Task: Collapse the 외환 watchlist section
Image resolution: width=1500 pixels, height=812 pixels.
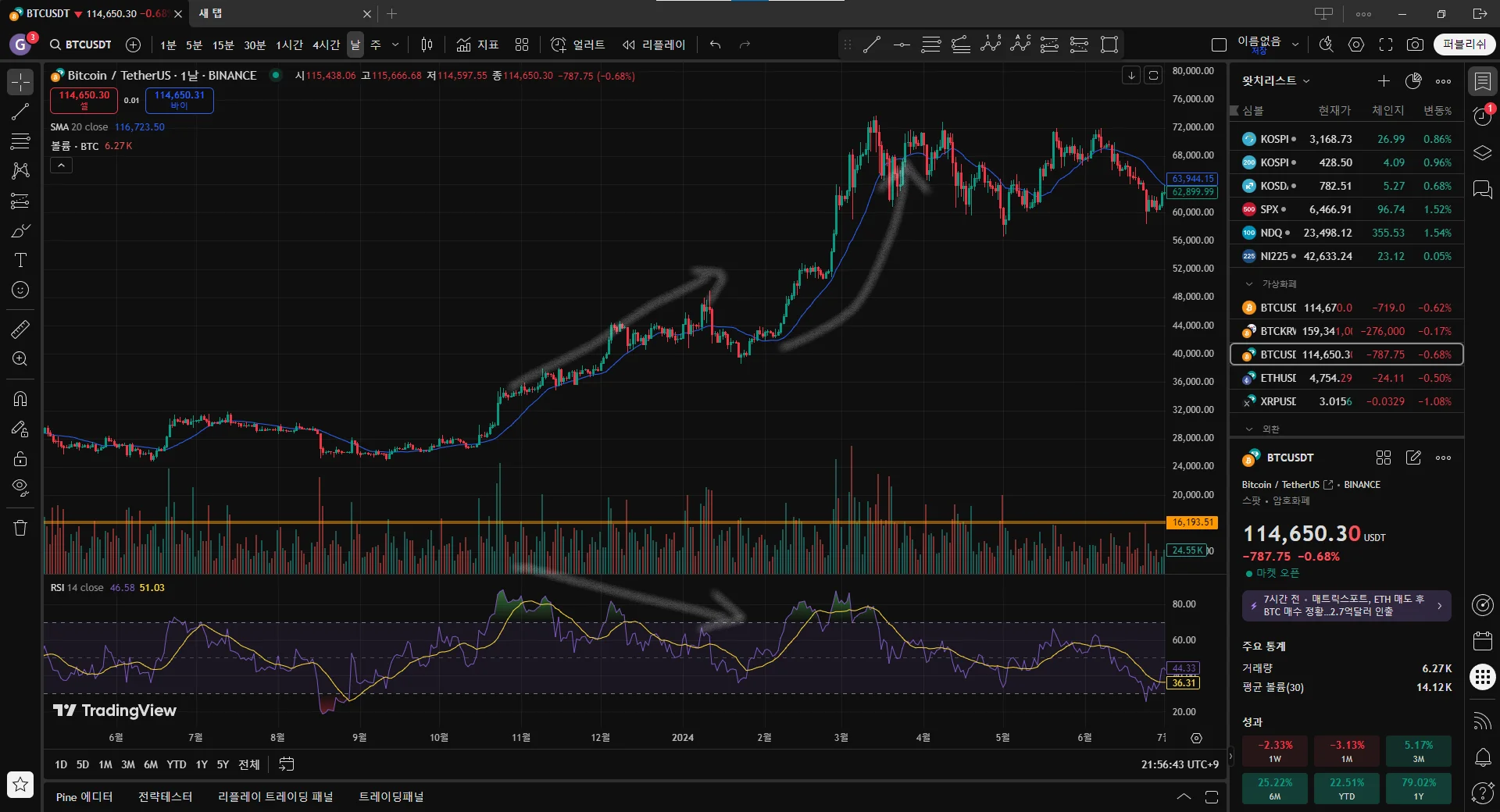Action: pos(1249,429)
